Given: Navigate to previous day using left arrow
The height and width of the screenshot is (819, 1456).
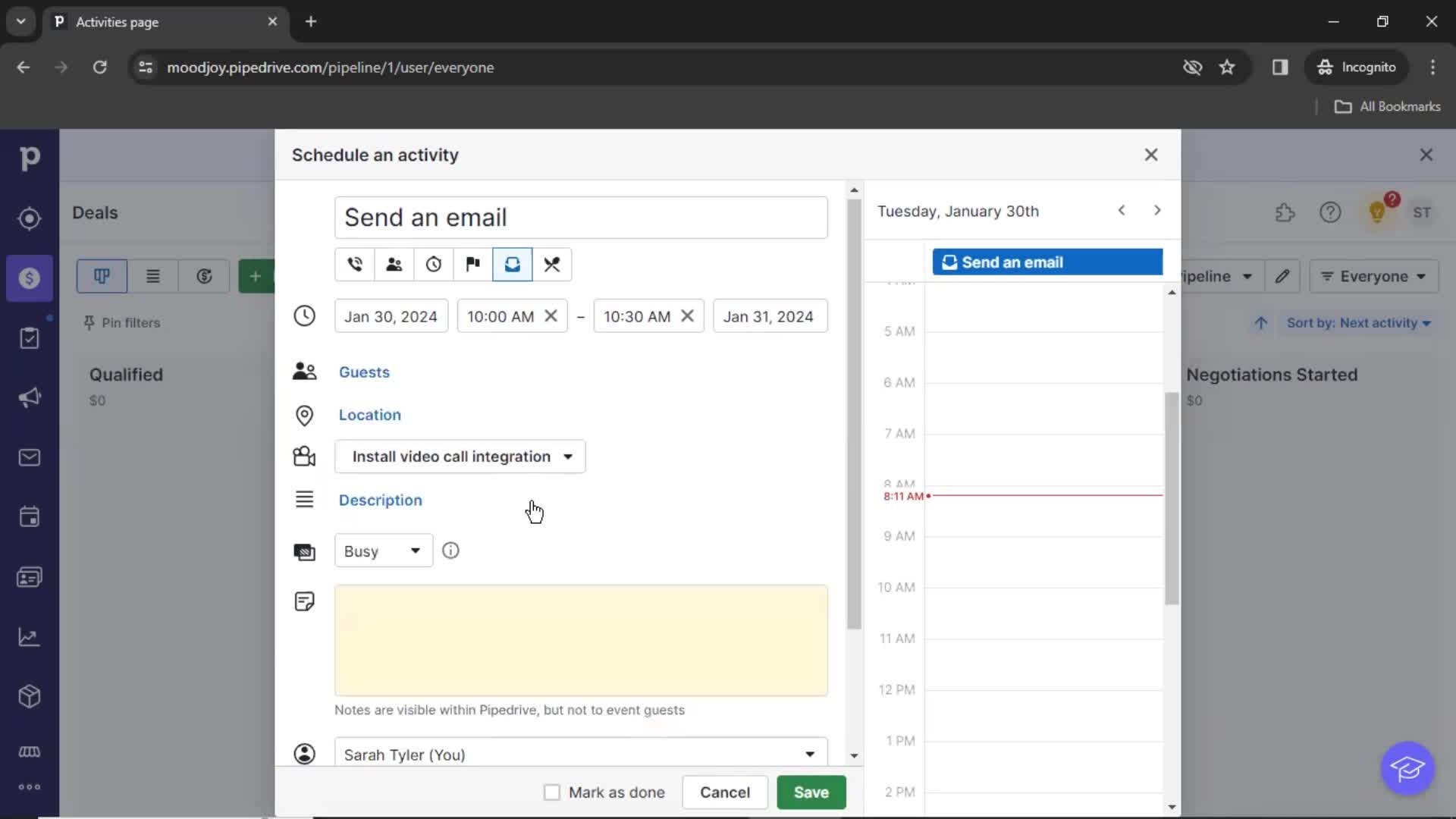Looking at the screenshot, I should tap(1122, 211).
